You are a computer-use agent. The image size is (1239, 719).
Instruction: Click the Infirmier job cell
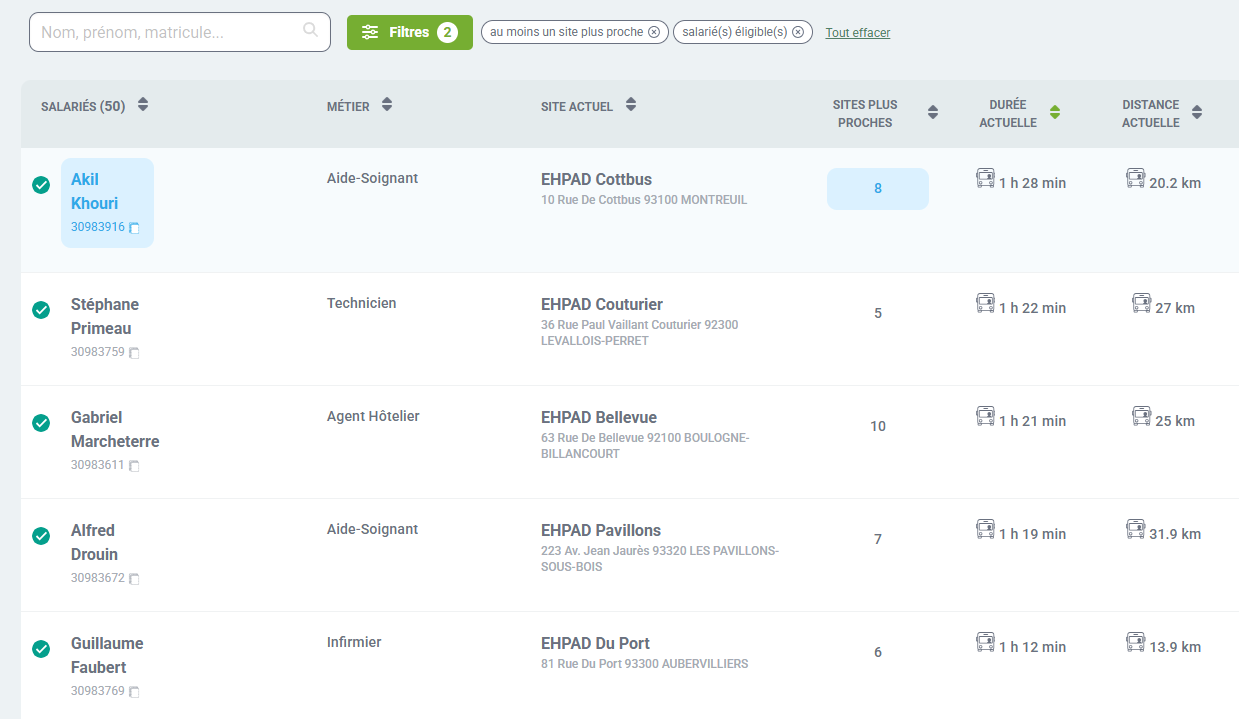[x=354, y=642]
